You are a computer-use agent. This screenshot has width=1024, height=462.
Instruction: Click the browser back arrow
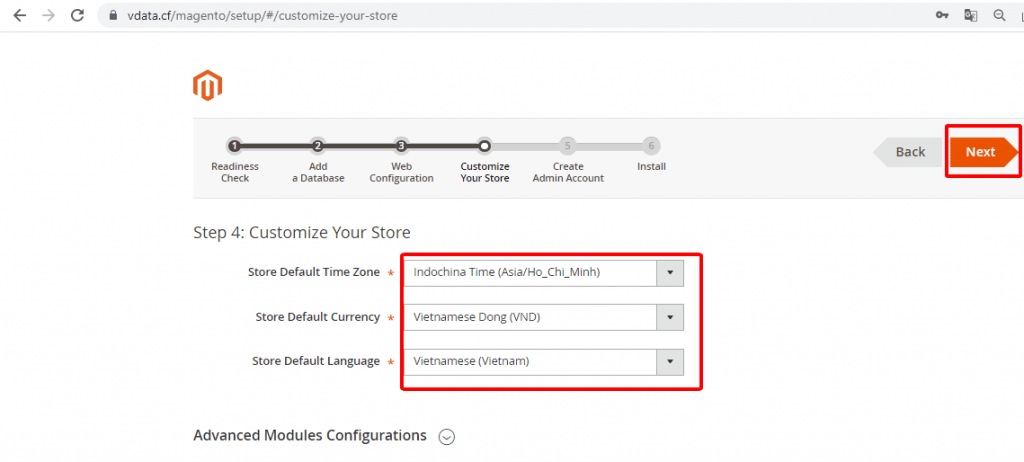click(x=20, y=16)
